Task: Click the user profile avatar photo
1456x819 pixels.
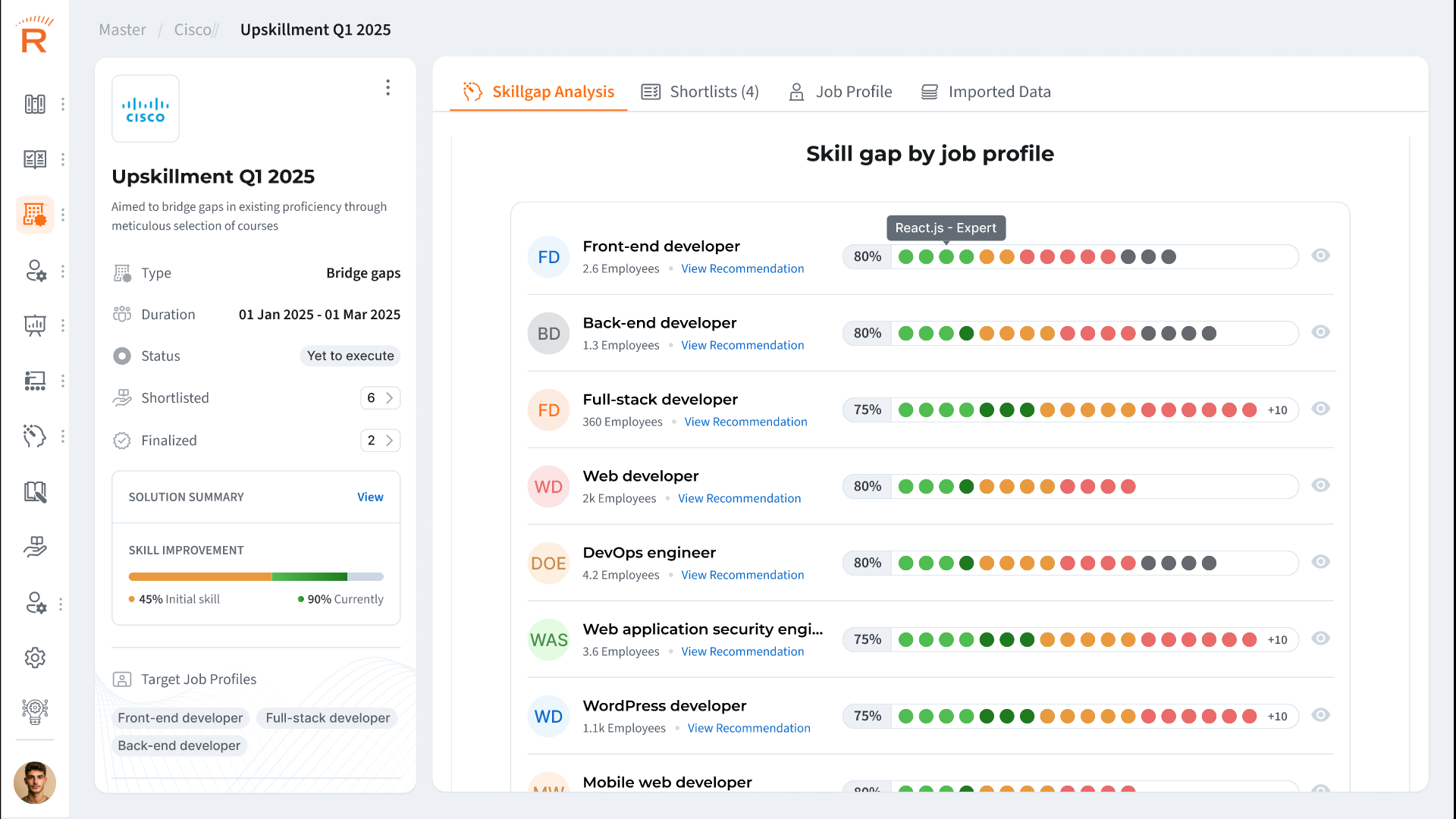Action: 35,782
